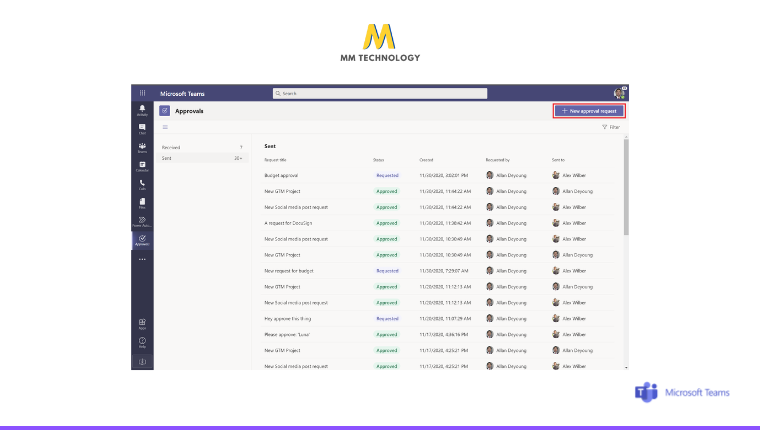Open the Filter option
Screen dimensions: 760x430
[611, 127]
